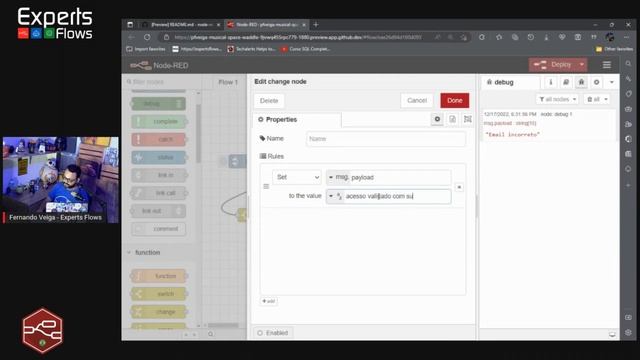640x360 pixels.
Task: Open the msg. type selector dropdown
Action: pos(338,177)
